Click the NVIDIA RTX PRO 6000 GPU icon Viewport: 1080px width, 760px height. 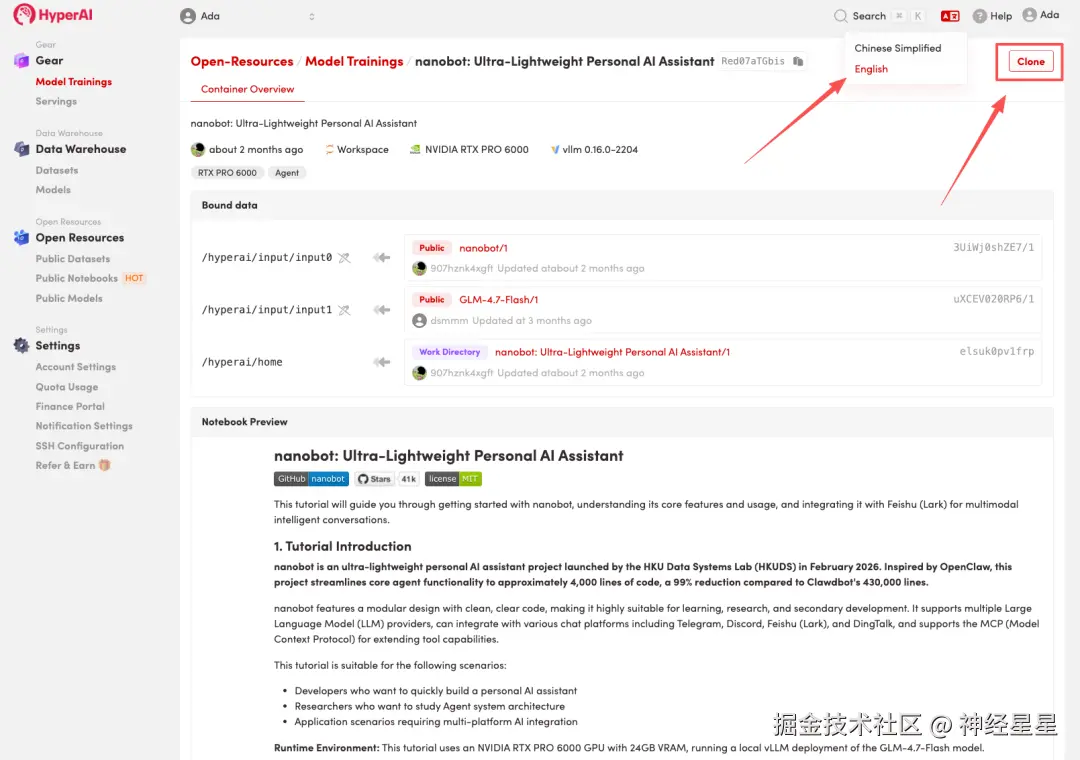click(415, 150)
